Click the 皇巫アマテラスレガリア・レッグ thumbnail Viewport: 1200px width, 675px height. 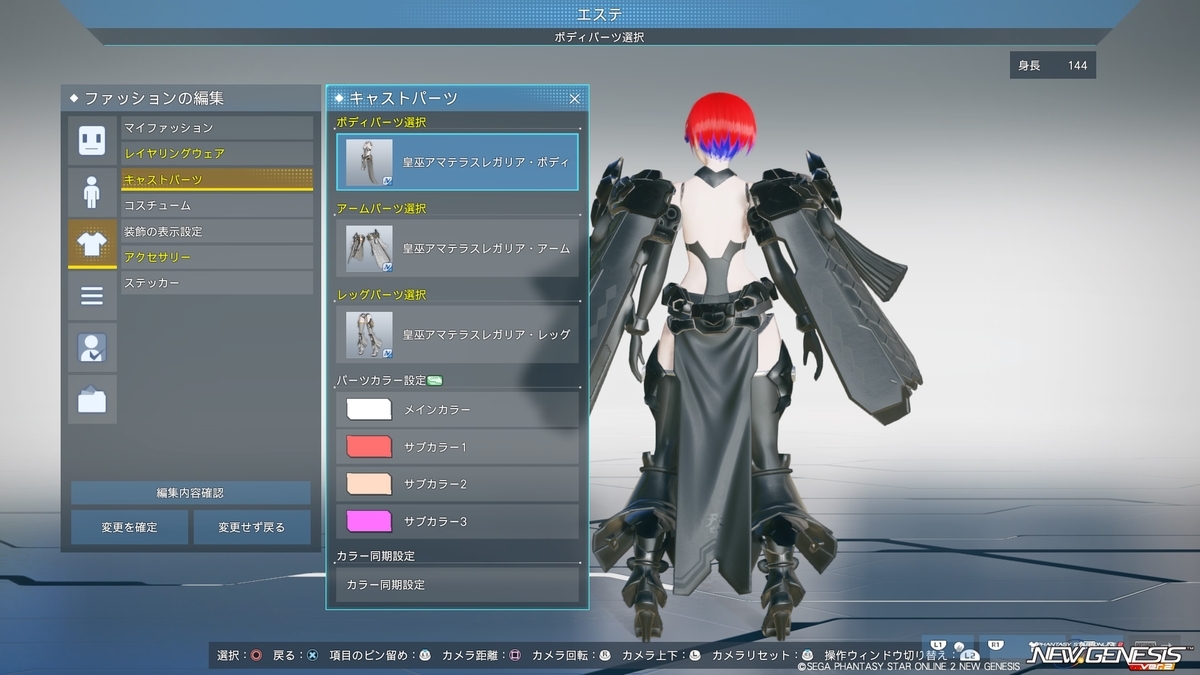click(369, 334)
